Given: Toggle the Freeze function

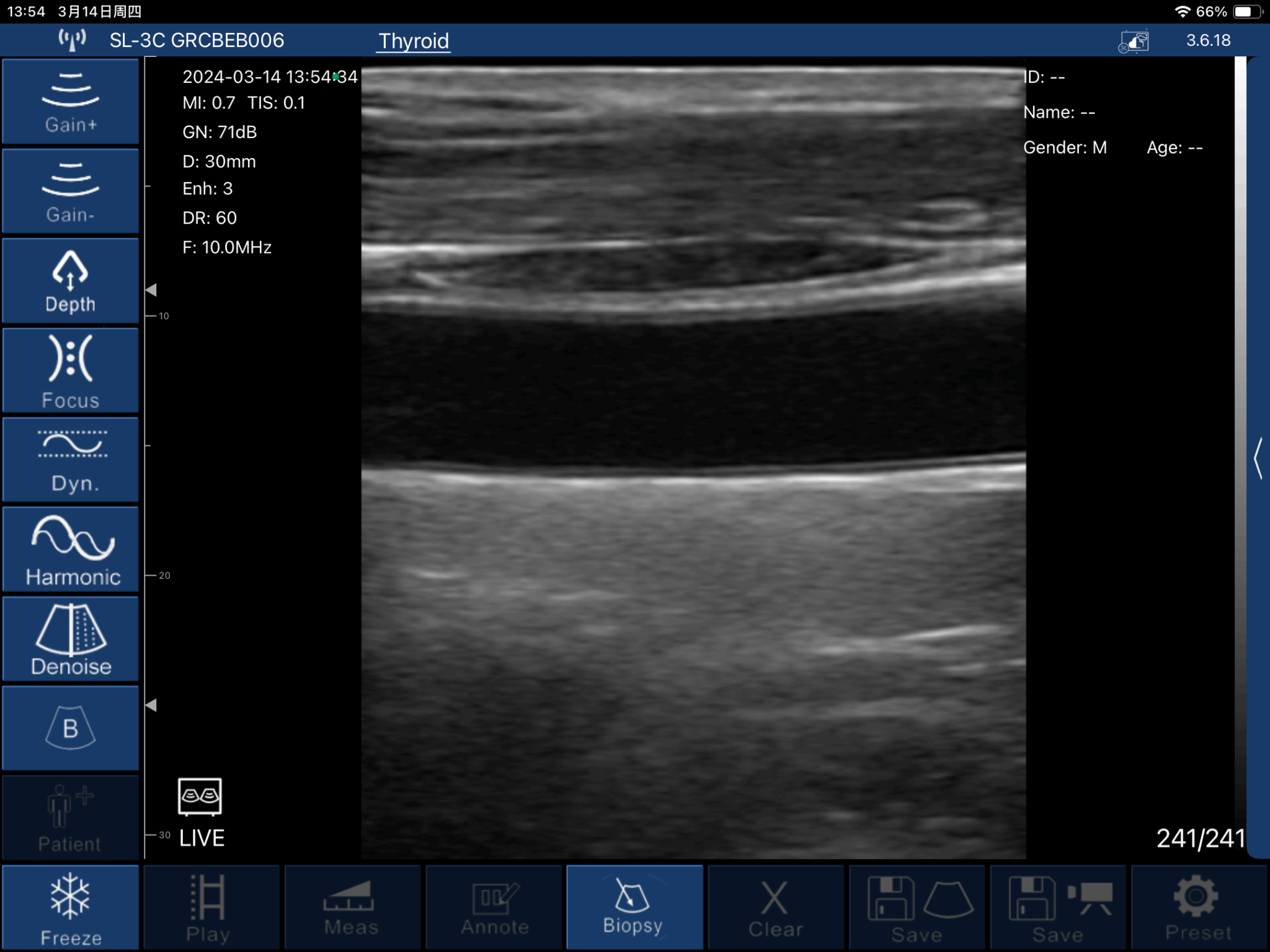Looking at the screenshot, I should coord(70,907).
